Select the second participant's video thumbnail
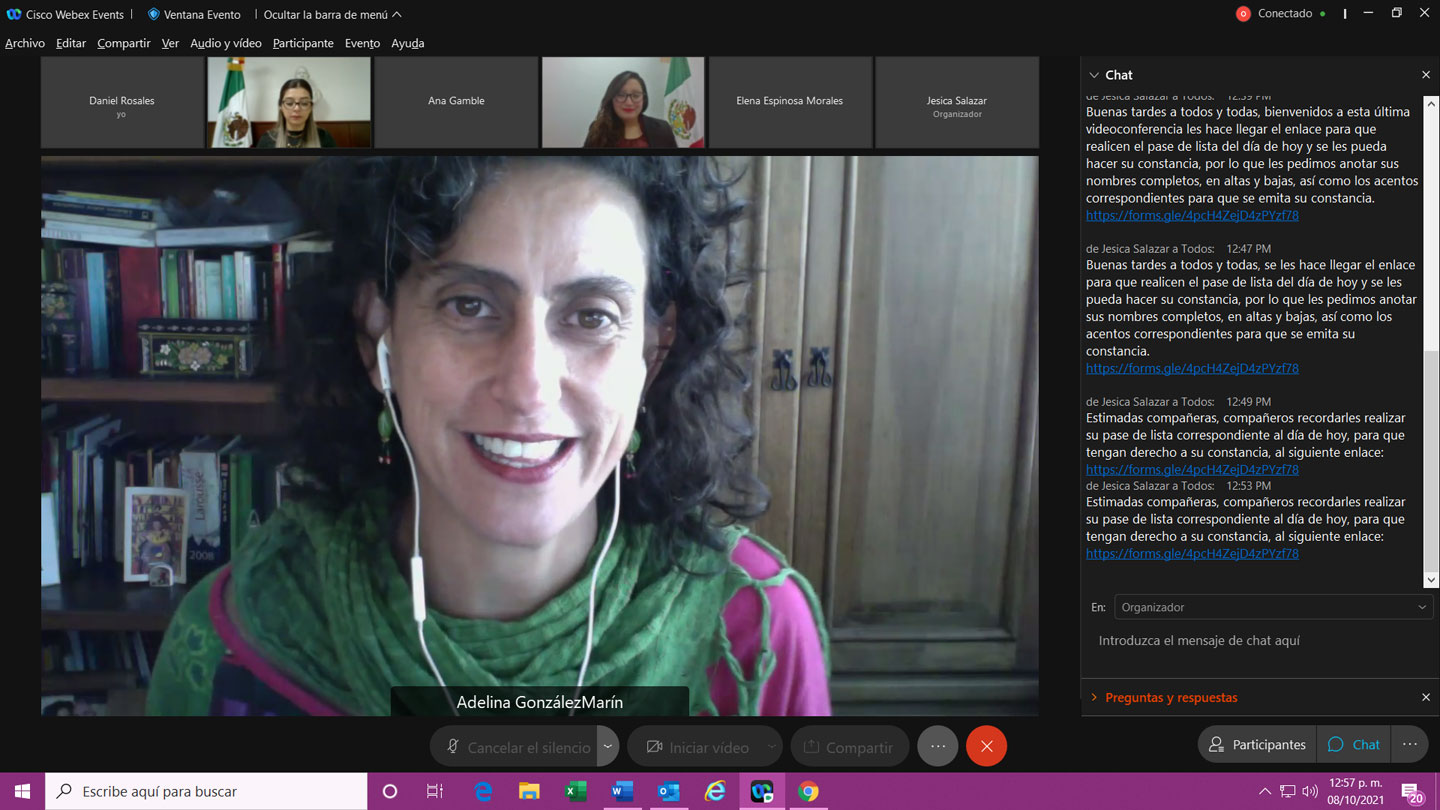This screenshot has width=1440, height=810. coord(289,102)
